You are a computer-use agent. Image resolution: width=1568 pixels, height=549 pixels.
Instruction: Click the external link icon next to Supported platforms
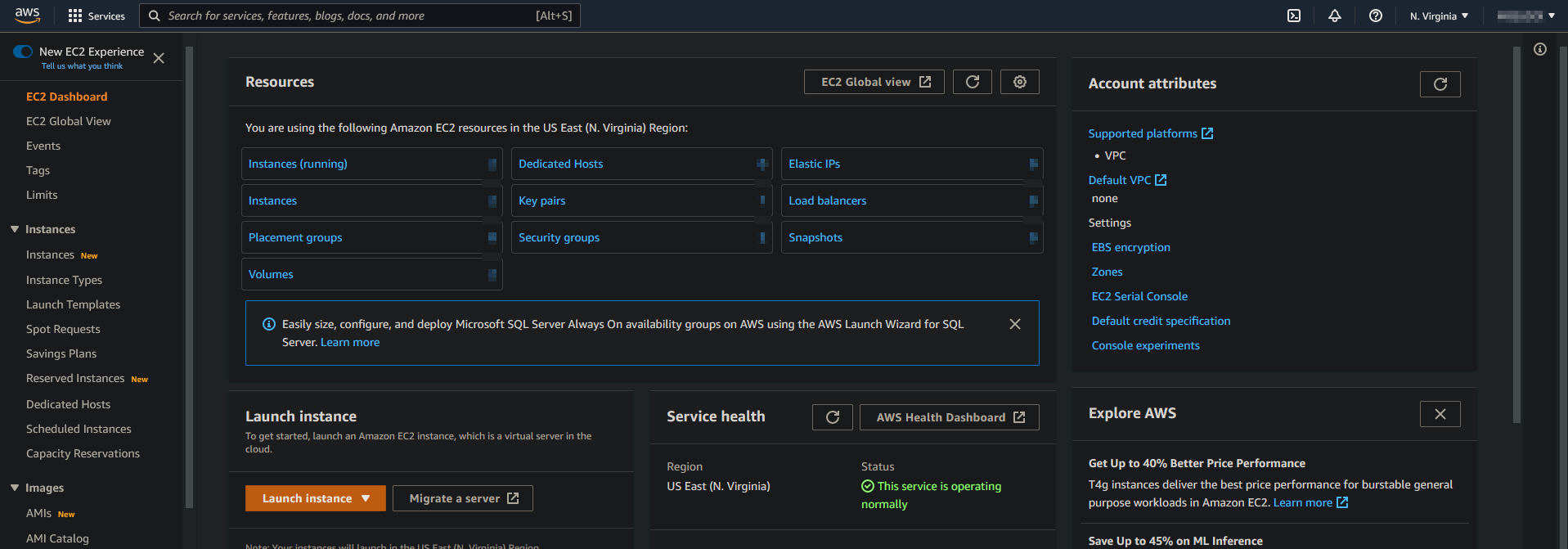click(x=1207, y=133)
